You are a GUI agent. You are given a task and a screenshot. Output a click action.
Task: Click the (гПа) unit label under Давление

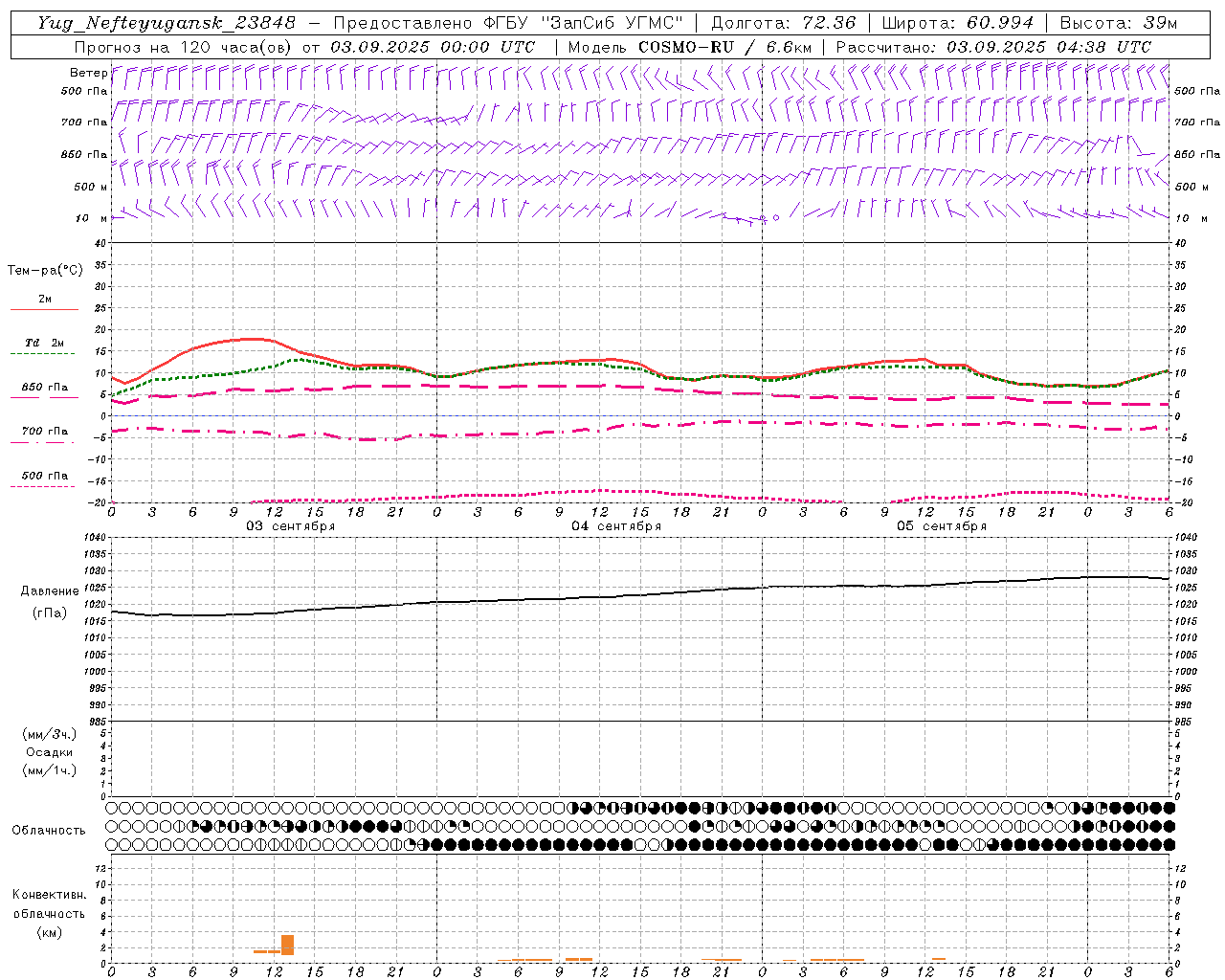coord(50,612)
